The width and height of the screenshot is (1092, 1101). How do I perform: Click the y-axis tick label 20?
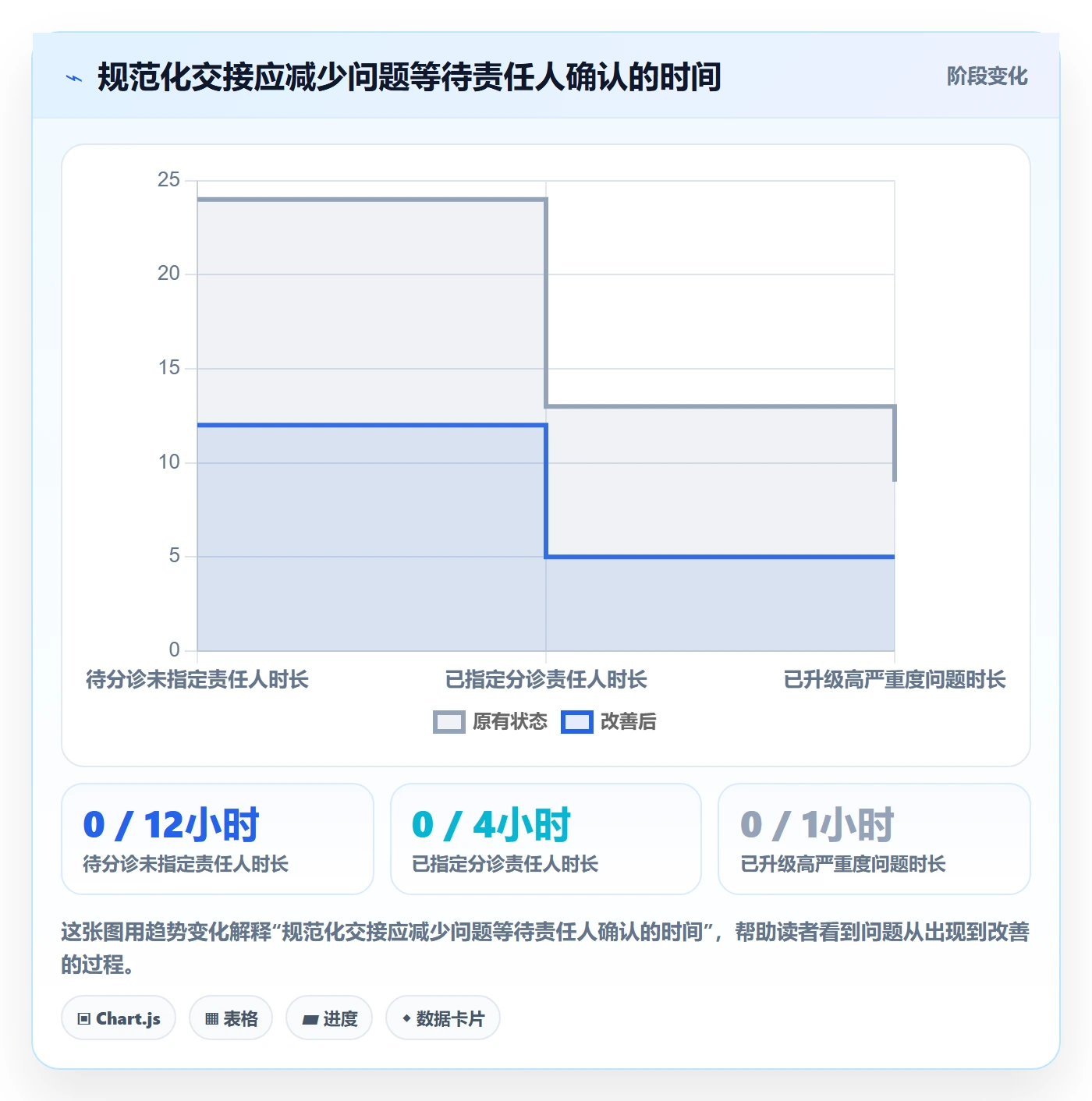click(168, 274)
